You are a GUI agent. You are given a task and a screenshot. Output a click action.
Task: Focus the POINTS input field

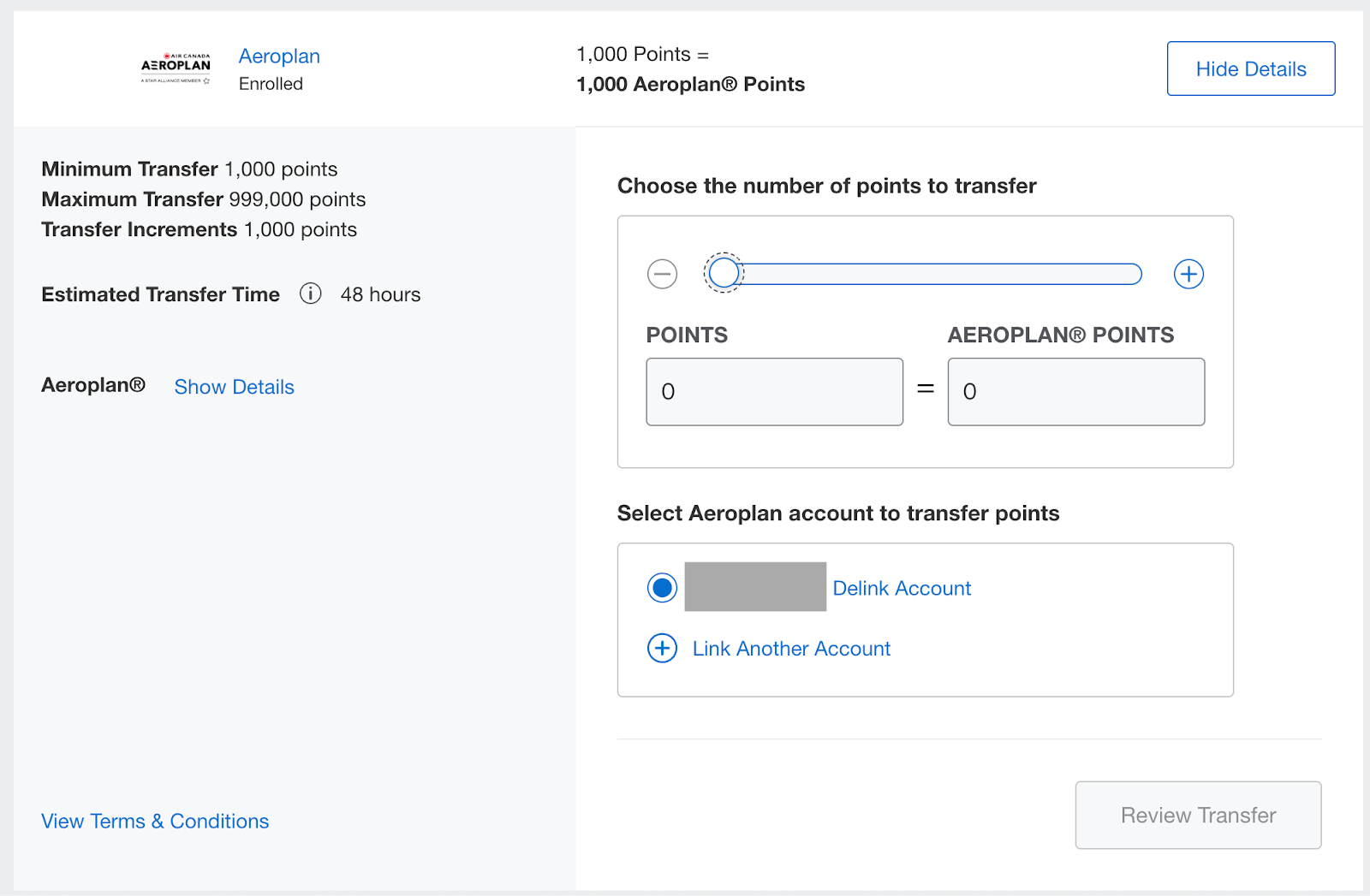774,391
